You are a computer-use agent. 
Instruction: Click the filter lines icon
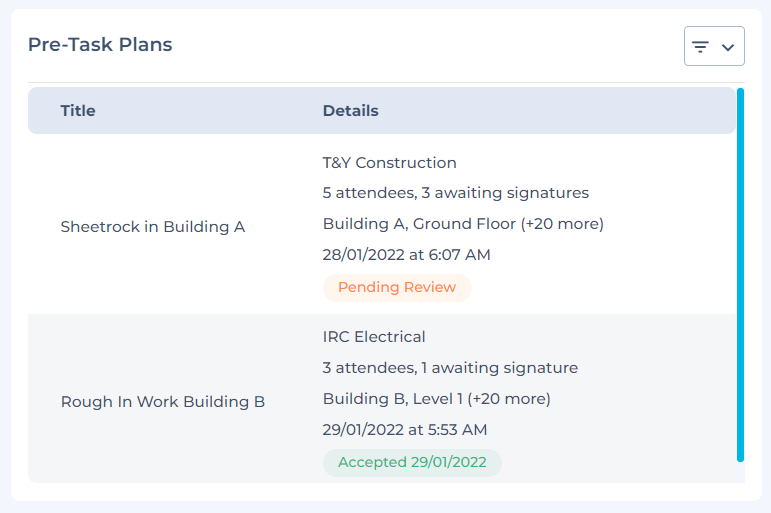[701, 47]
